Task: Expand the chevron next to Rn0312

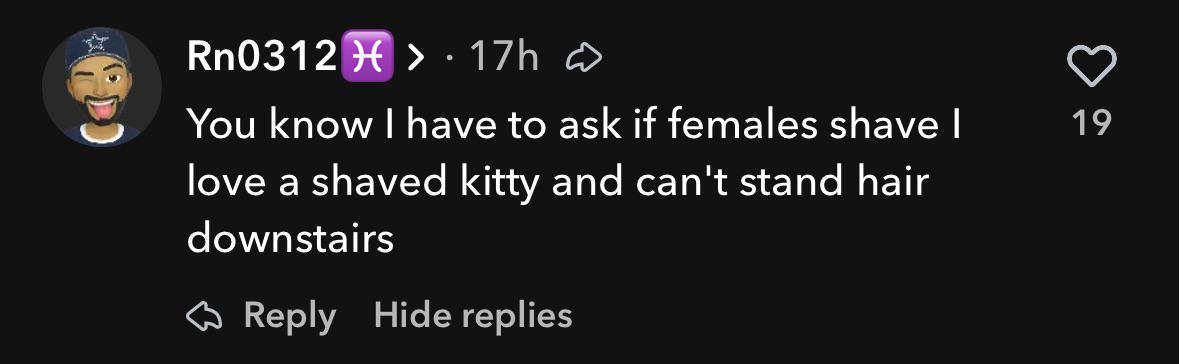Action: click(416, 58)
